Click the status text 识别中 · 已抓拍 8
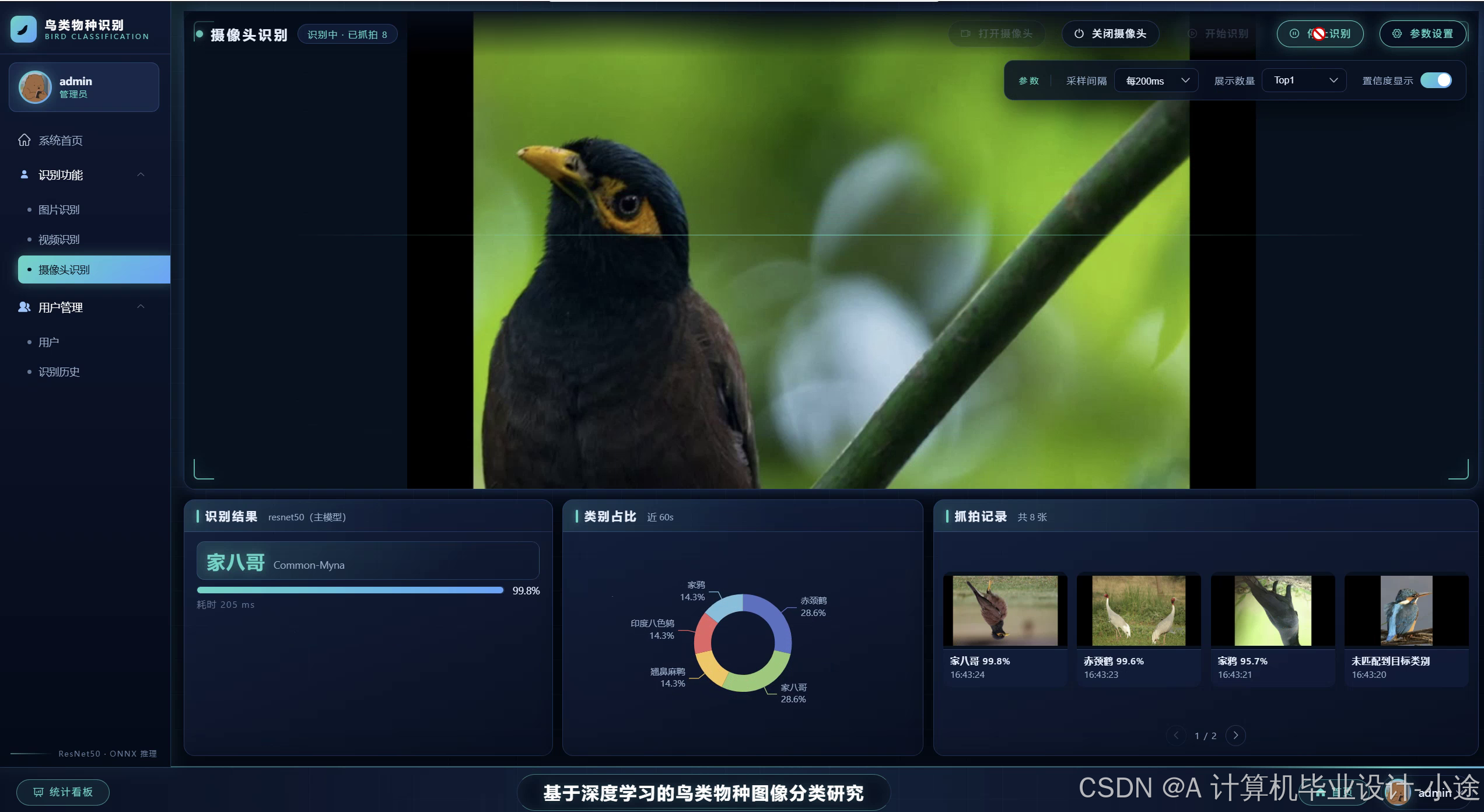Screen dimensions: 1484x812 (x=347, y=34)
